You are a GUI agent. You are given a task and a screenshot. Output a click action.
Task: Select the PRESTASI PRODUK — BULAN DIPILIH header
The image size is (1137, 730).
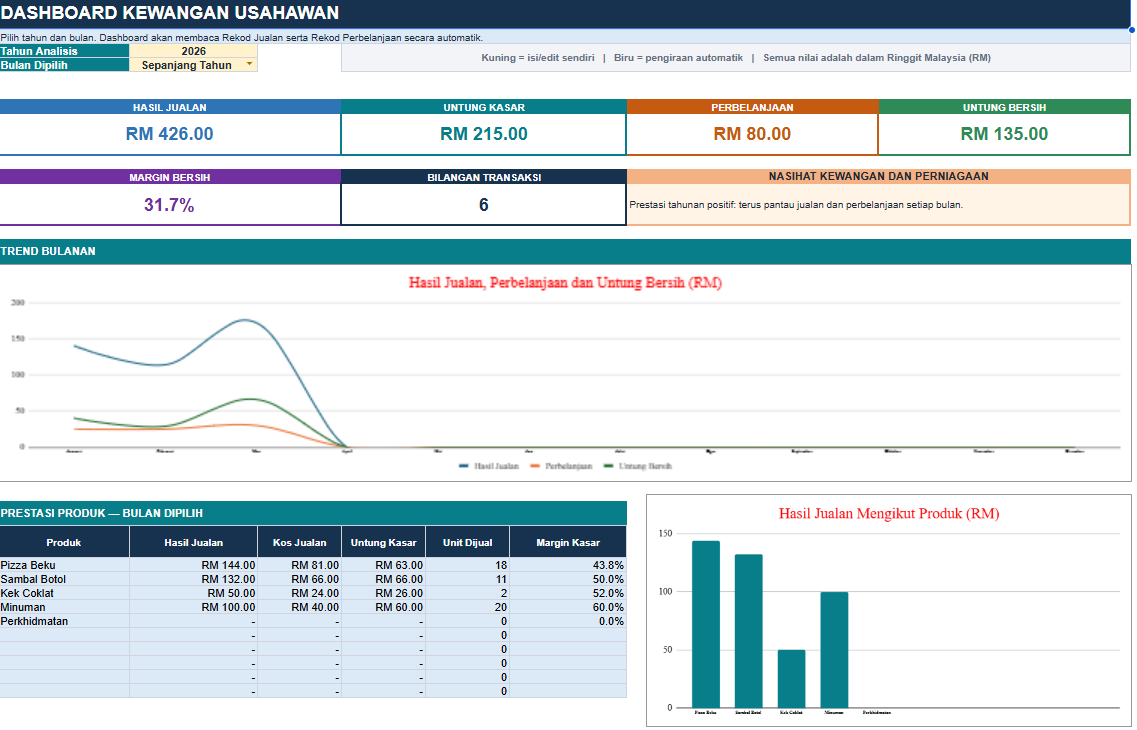313,513
